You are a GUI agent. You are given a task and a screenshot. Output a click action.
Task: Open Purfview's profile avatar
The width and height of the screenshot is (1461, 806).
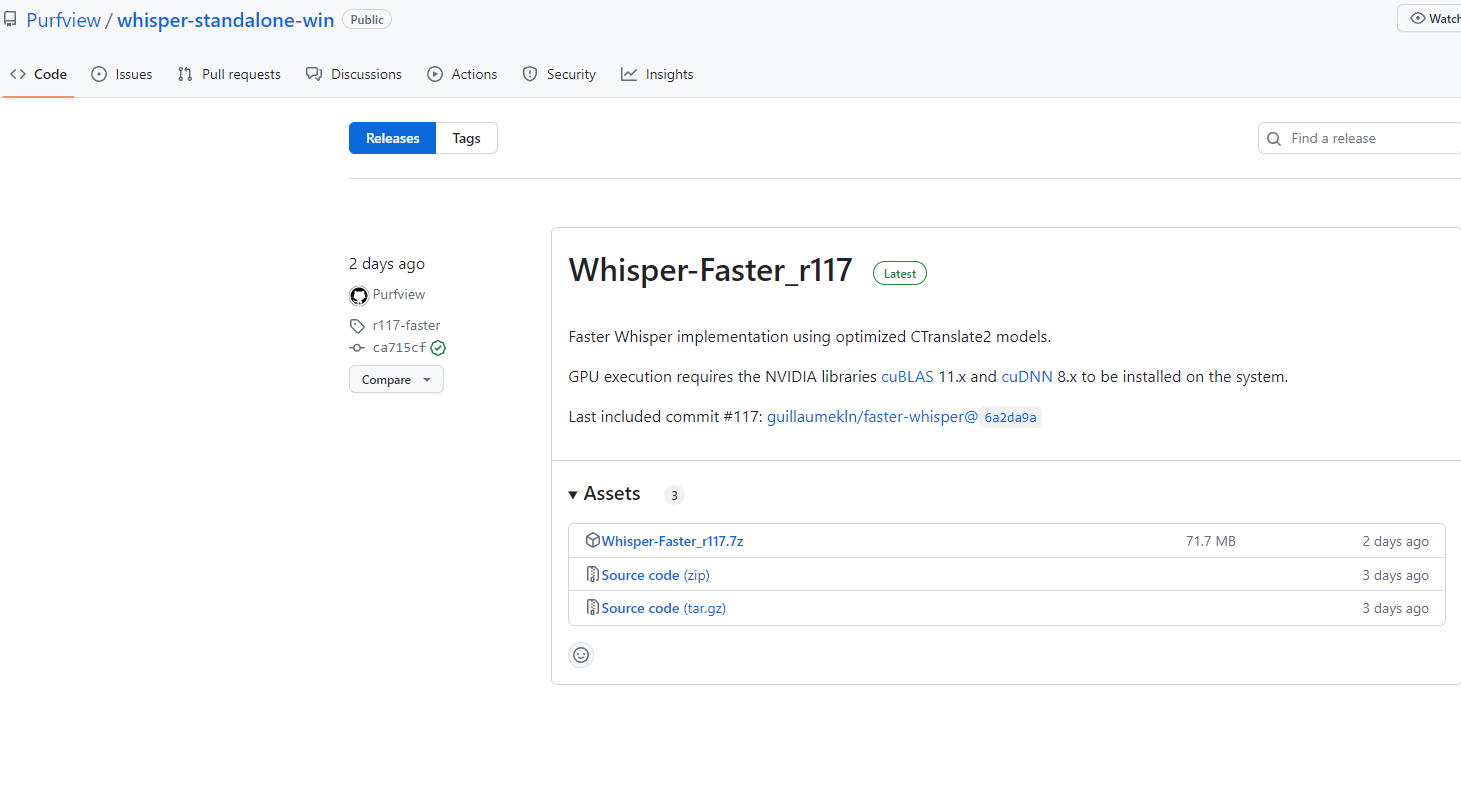coord(358,294)
